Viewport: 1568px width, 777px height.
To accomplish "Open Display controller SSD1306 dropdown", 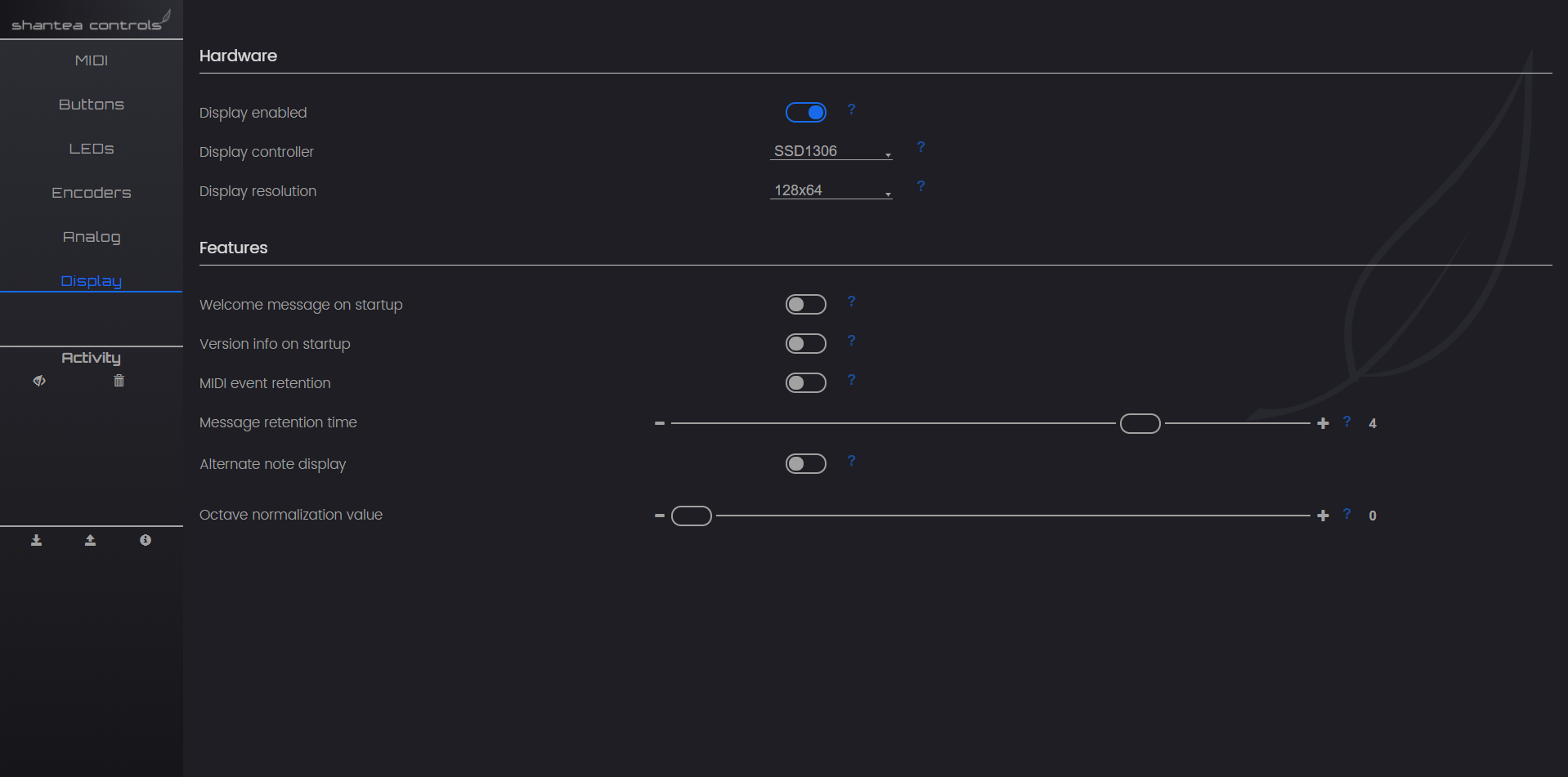I will 831,151.
